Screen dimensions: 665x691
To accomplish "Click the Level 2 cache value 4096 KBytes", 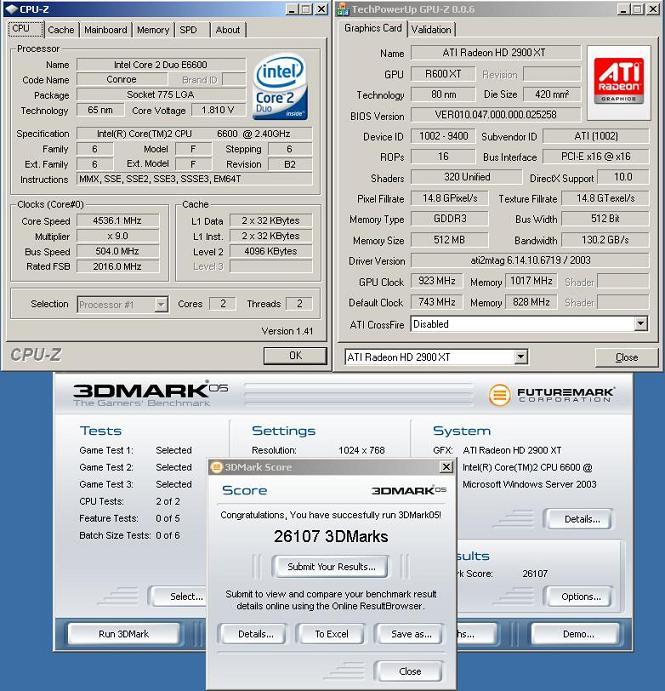I will 271,251.
